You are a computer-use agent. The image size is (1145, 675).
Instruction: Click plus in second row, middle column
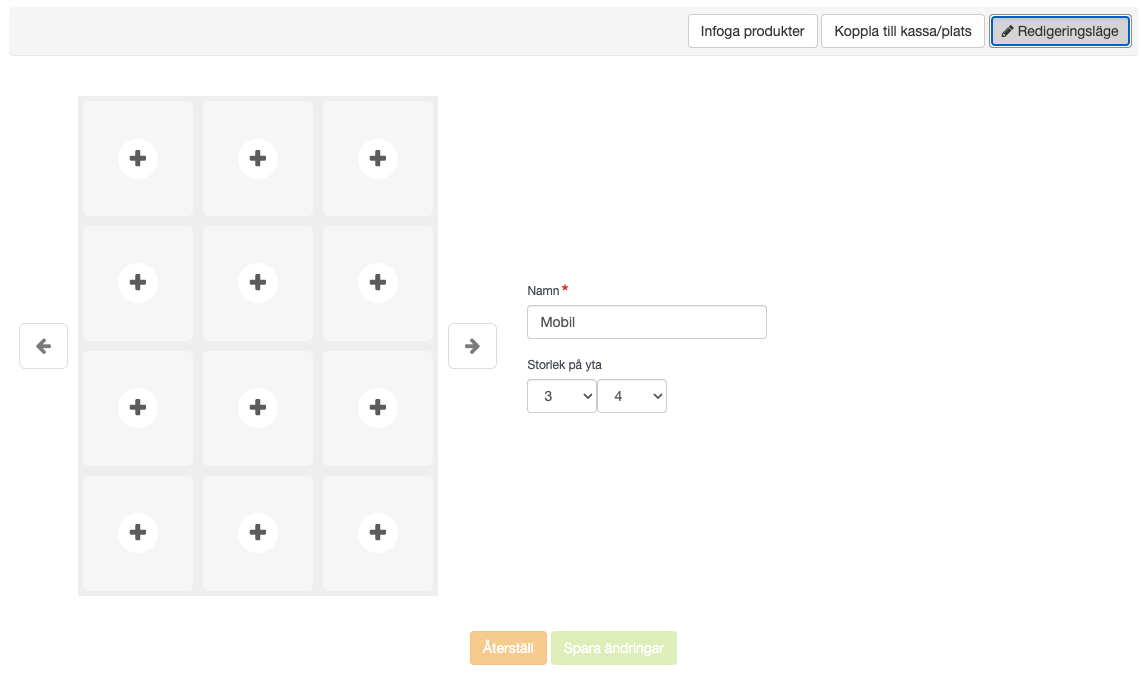[x=258, y=283]
